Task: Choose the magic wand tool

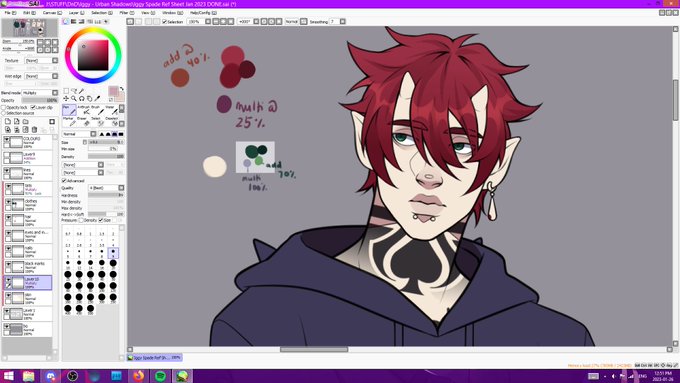Action: (x=82, y=91)
